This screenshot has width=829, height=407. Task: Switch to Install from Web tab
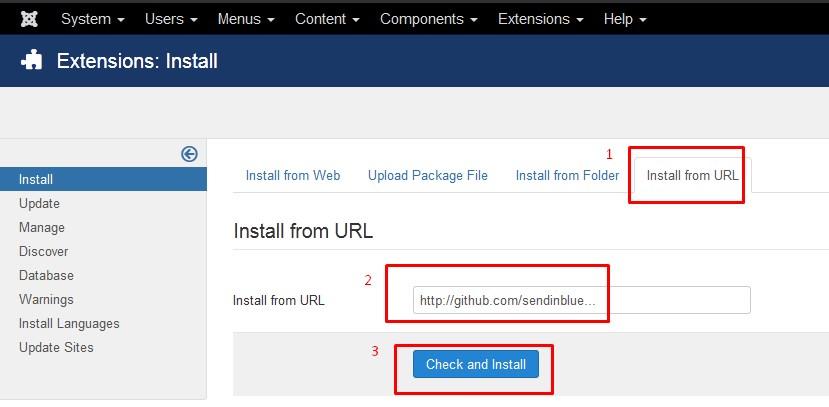pos(293,175)
